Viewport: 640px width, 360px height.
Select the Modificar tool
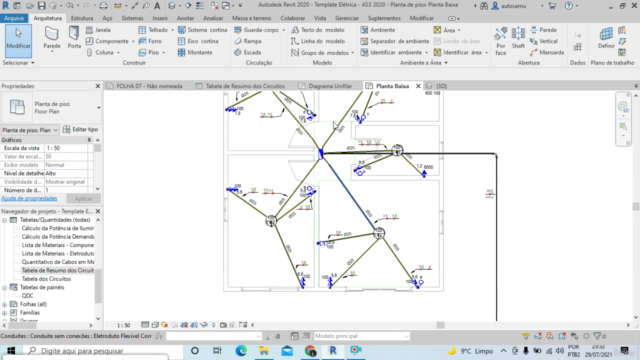(x=18, y=40)
